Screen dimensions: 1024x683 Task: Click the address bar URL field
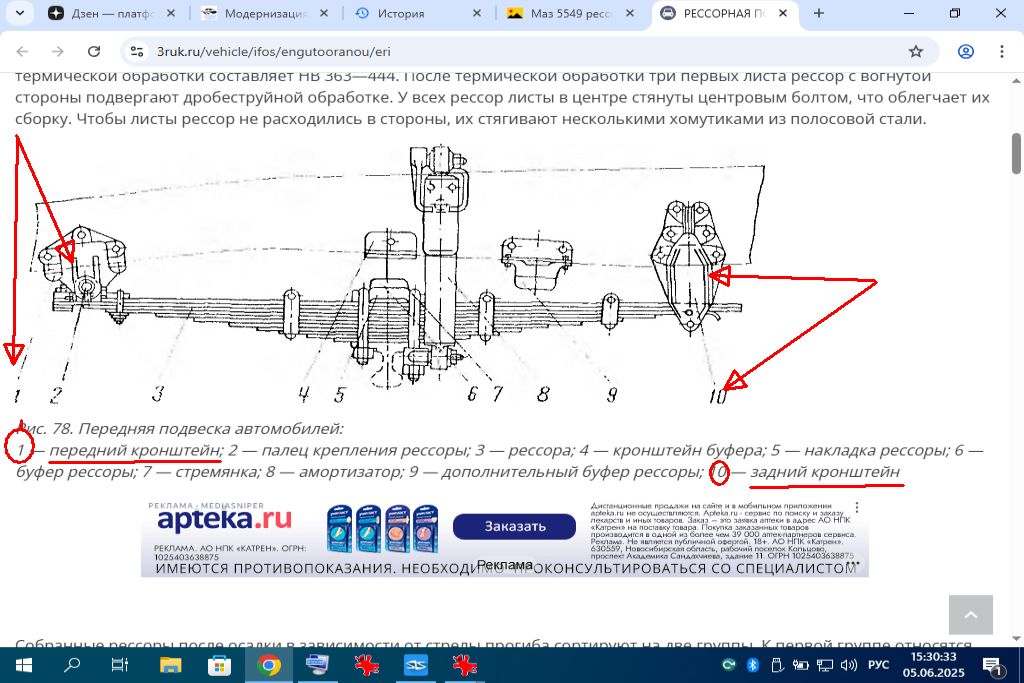pyautogui.click(x=500, y=52)
